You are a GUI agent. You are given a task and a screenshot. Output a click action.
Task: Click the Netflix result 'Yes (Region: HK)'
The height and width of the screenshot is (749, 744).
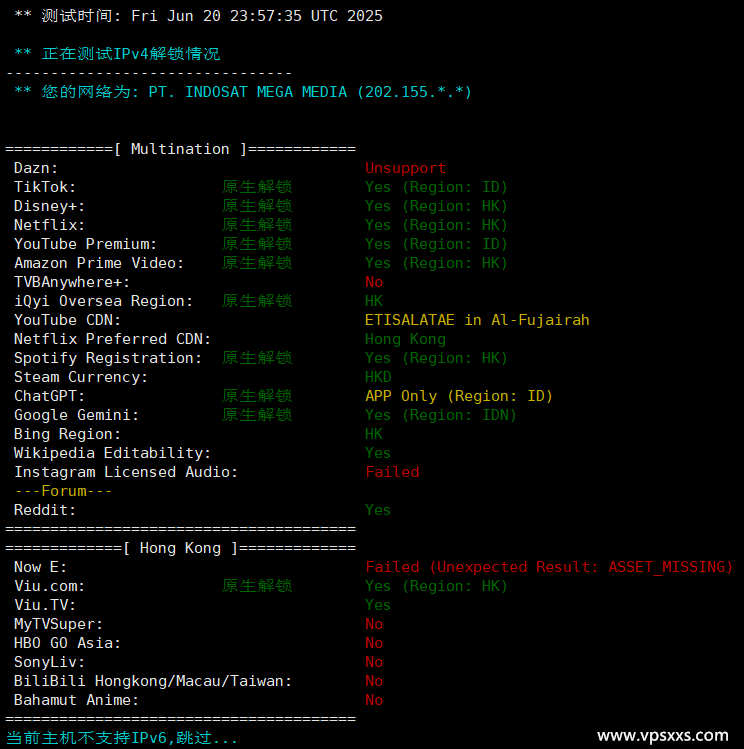[436, 225]
